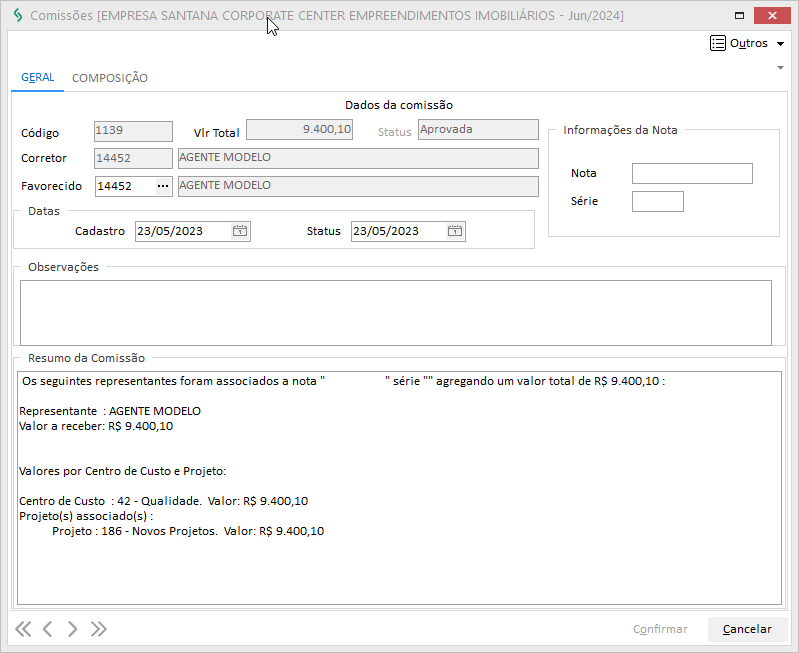Expand the small arrow below Outros
Screen dimensions: 799x653
click(780, 67)
